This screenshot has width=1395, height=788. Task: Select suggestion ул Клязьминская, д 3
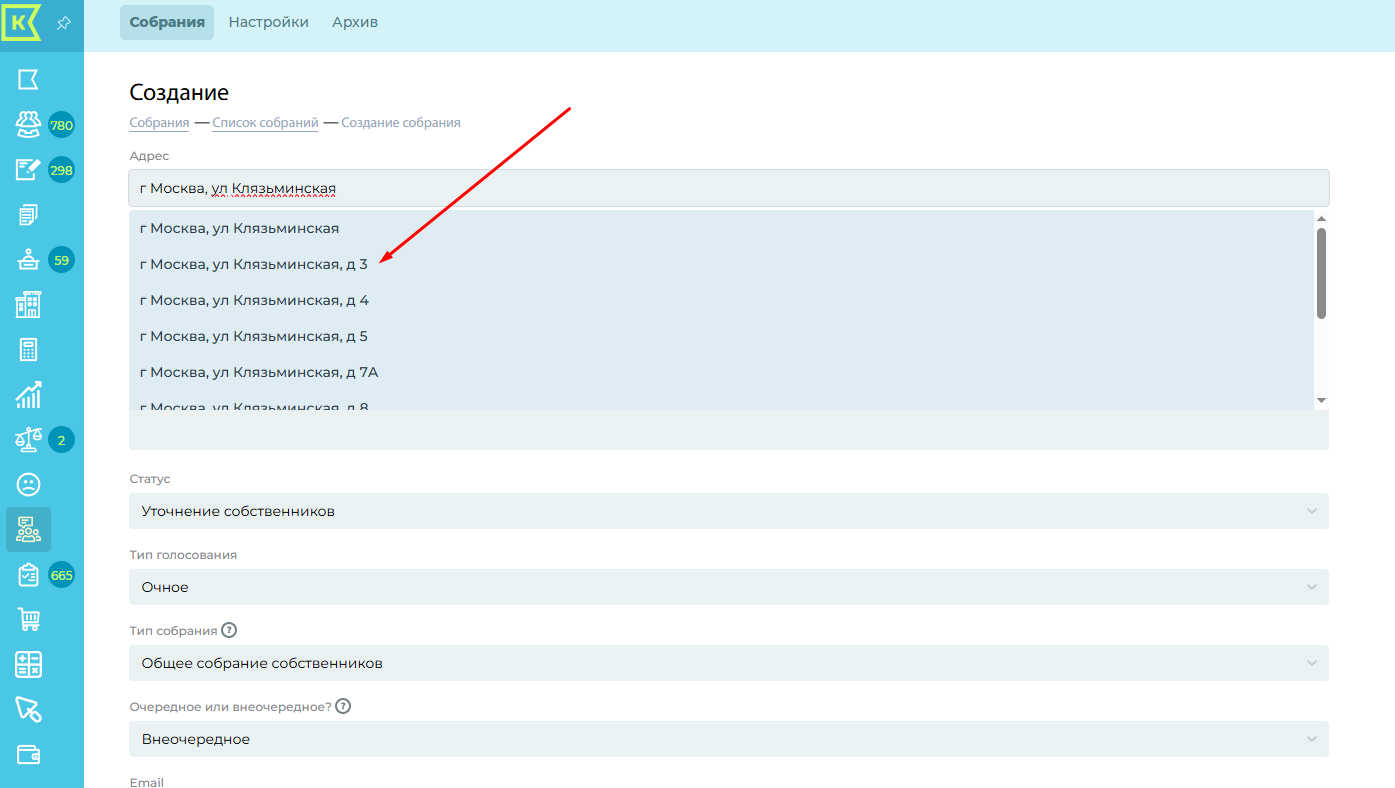[x=254, y=265]
